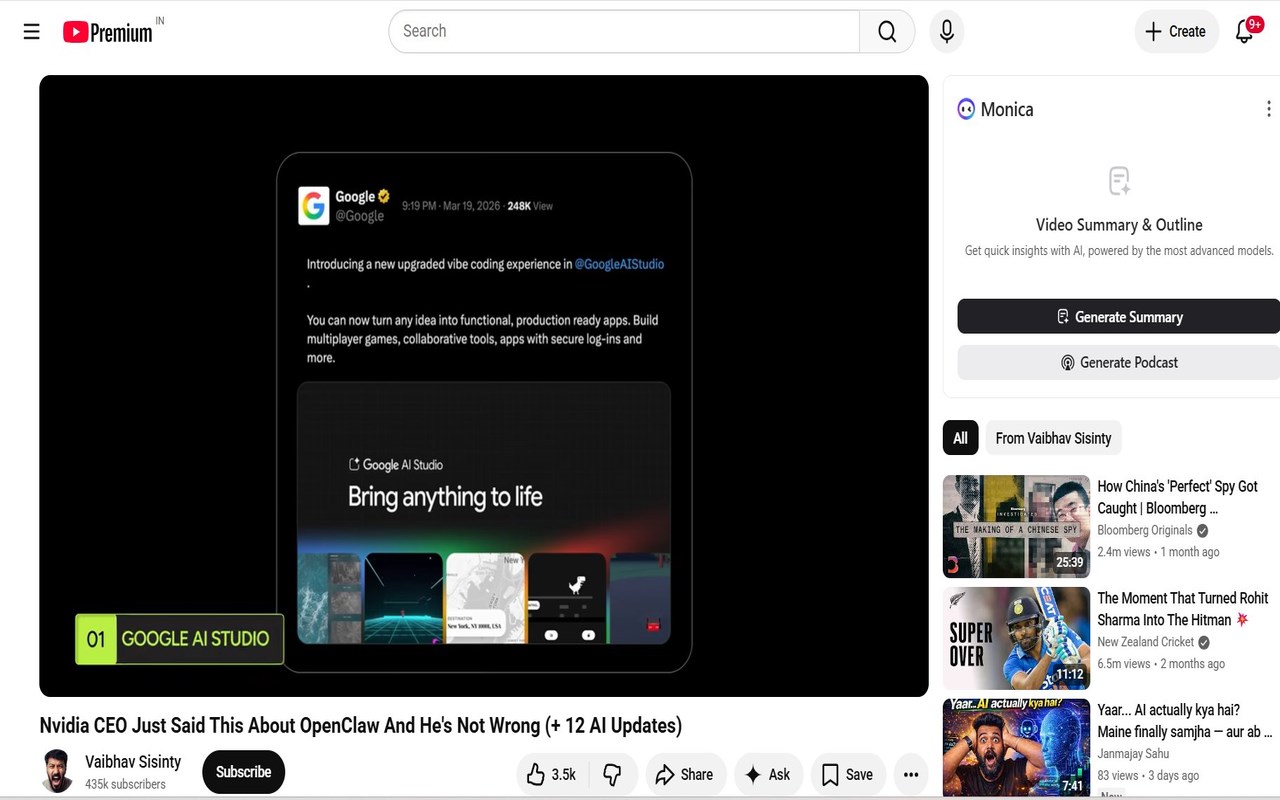Open China's 'Perfect' Spy video thumbnail
1280x800 pixels.
pyautogui.click(x=1016, y=526)
